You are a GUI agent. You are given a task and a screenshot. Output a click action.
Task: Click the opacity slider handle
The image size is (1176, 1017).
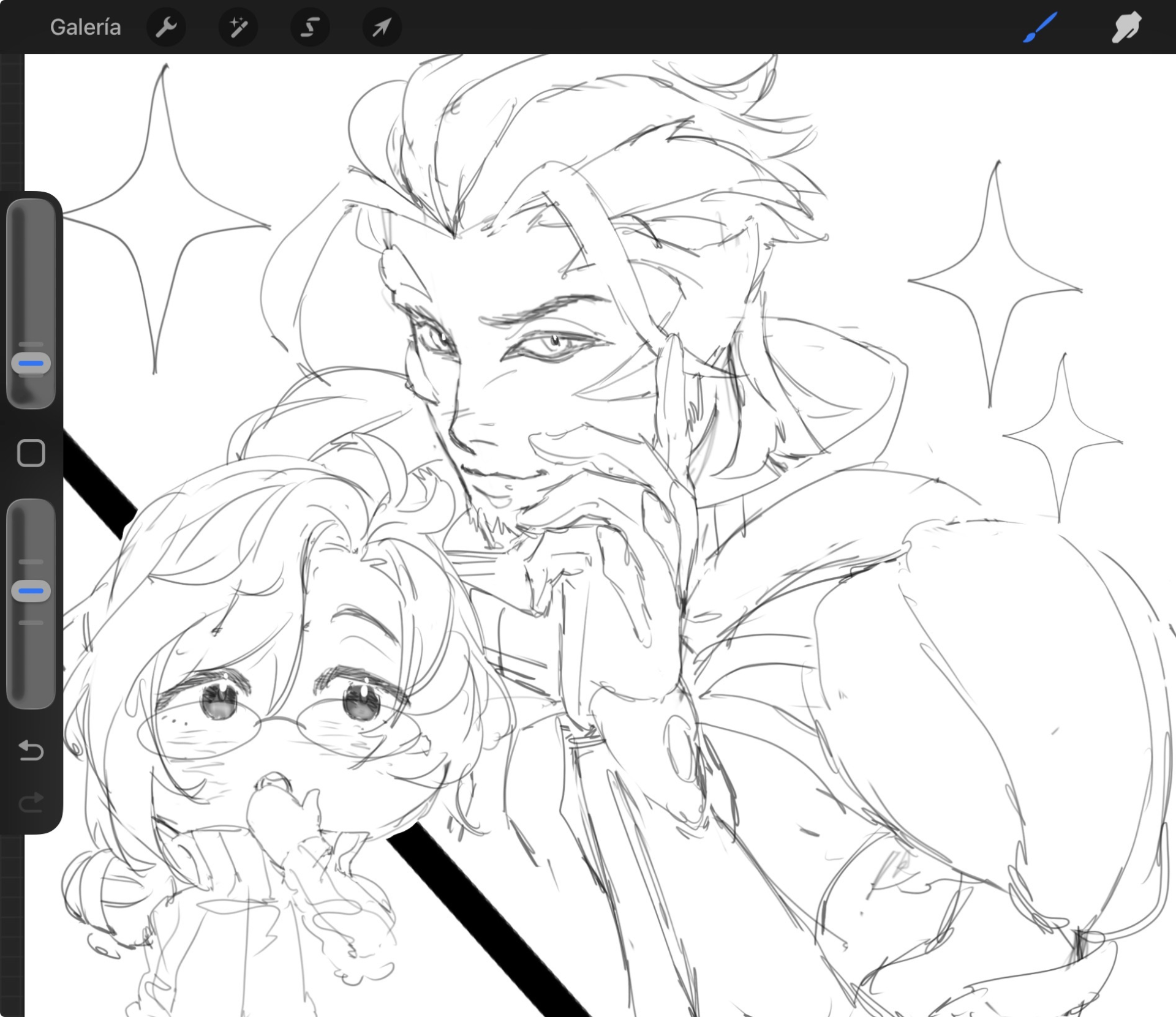coord(31,591)
